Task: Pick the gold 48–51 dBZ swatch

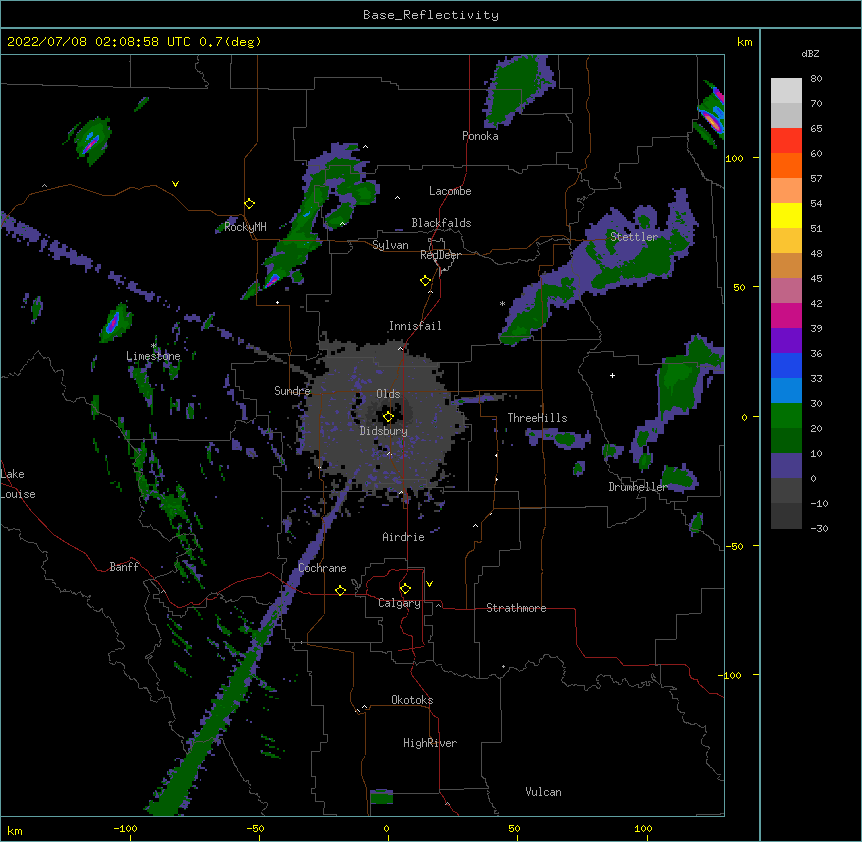Action: pos(786,241)
